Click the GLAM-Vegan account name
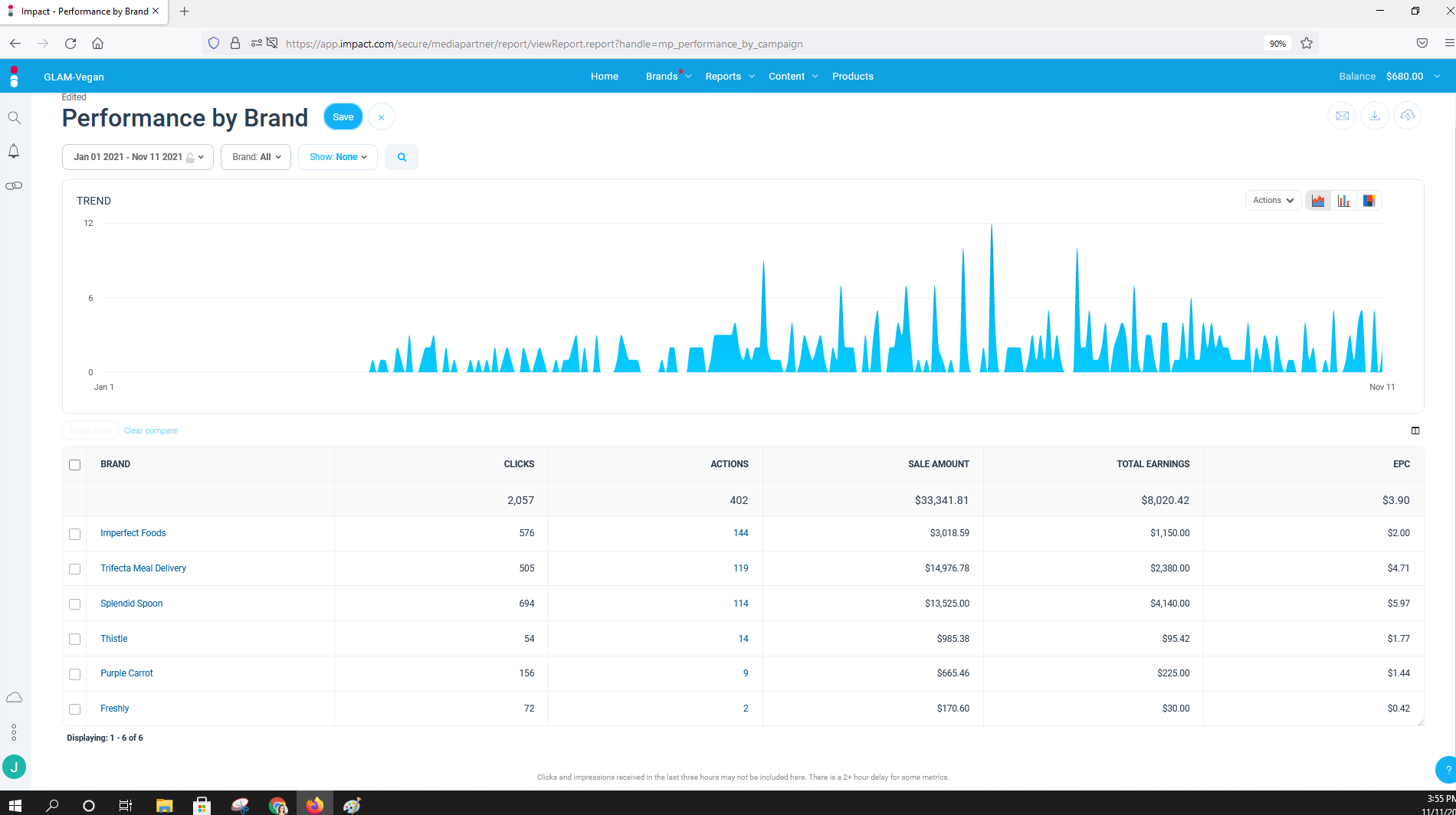Image resolution: width=1456 pixels, height=815 pixels. coord(74,77)
